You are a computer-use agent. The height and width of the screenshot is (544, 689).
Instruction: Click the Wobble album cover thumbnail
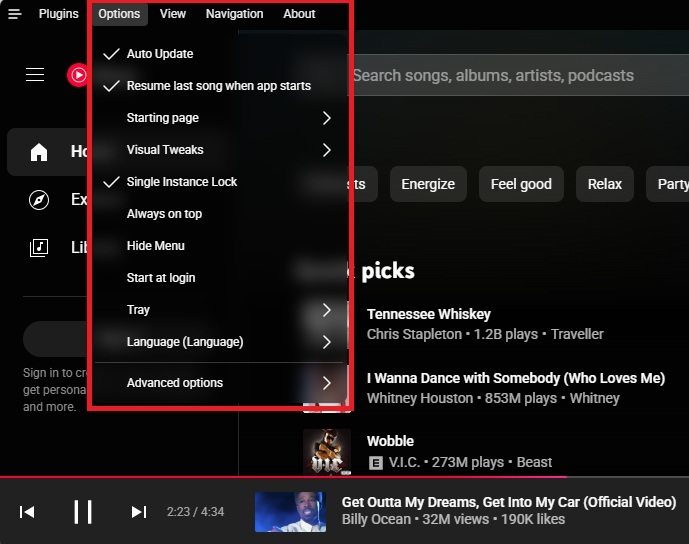click(x=327, y=452)
